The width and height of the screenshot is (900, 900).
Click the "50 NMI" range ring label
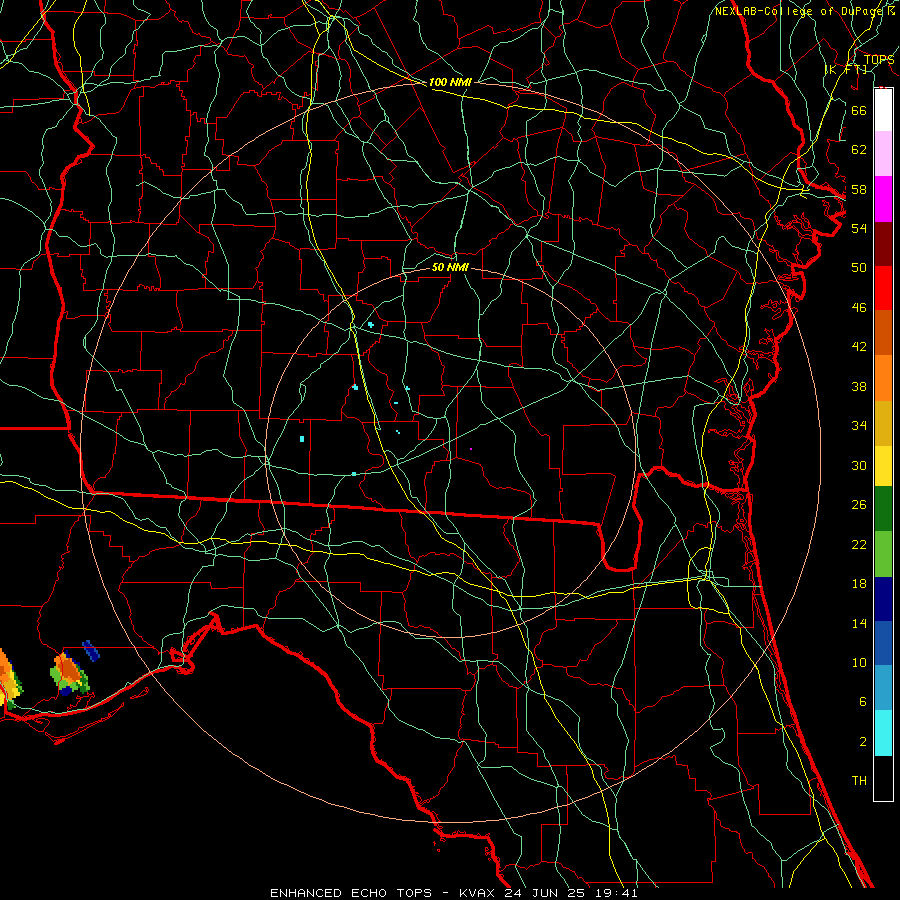(450, 267)
